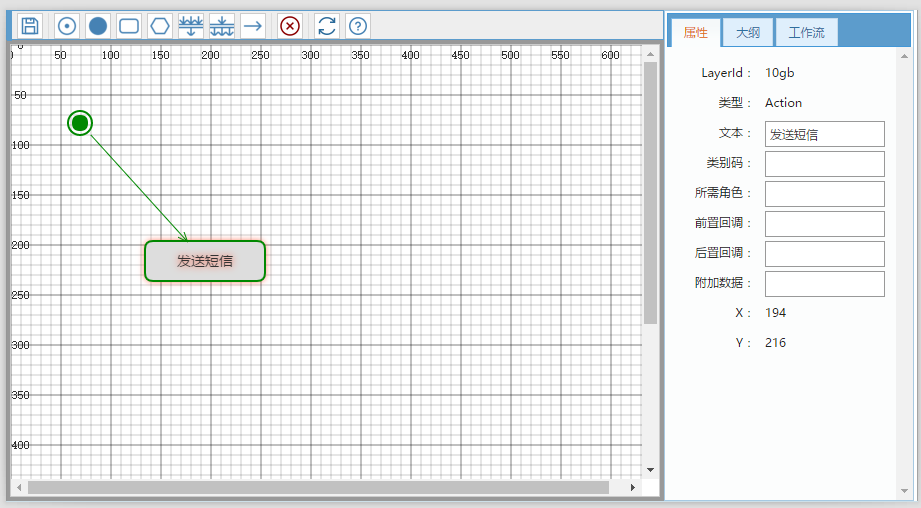Image resolution: width=921 pixels, height=508 pixels.
Task: Click the canvas vertical scrollbar down arrow
Action: tap(650, 469)
